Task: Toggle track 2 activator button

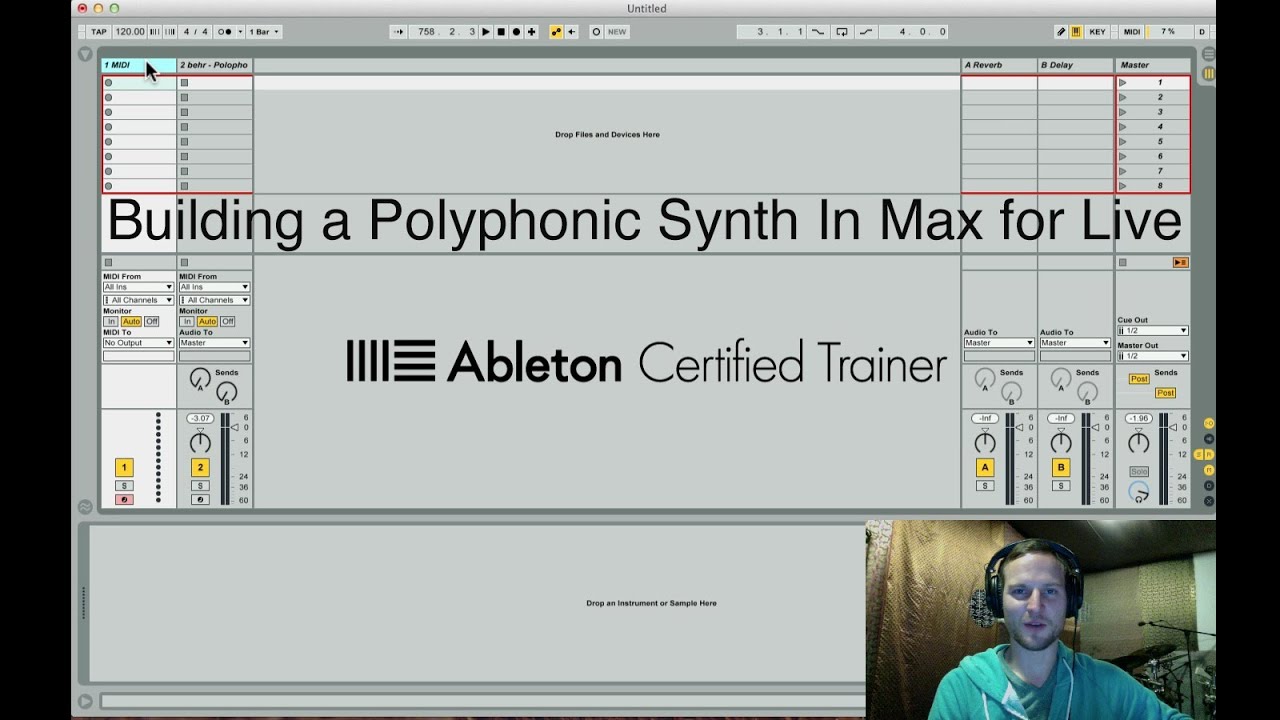Action: 200,468
